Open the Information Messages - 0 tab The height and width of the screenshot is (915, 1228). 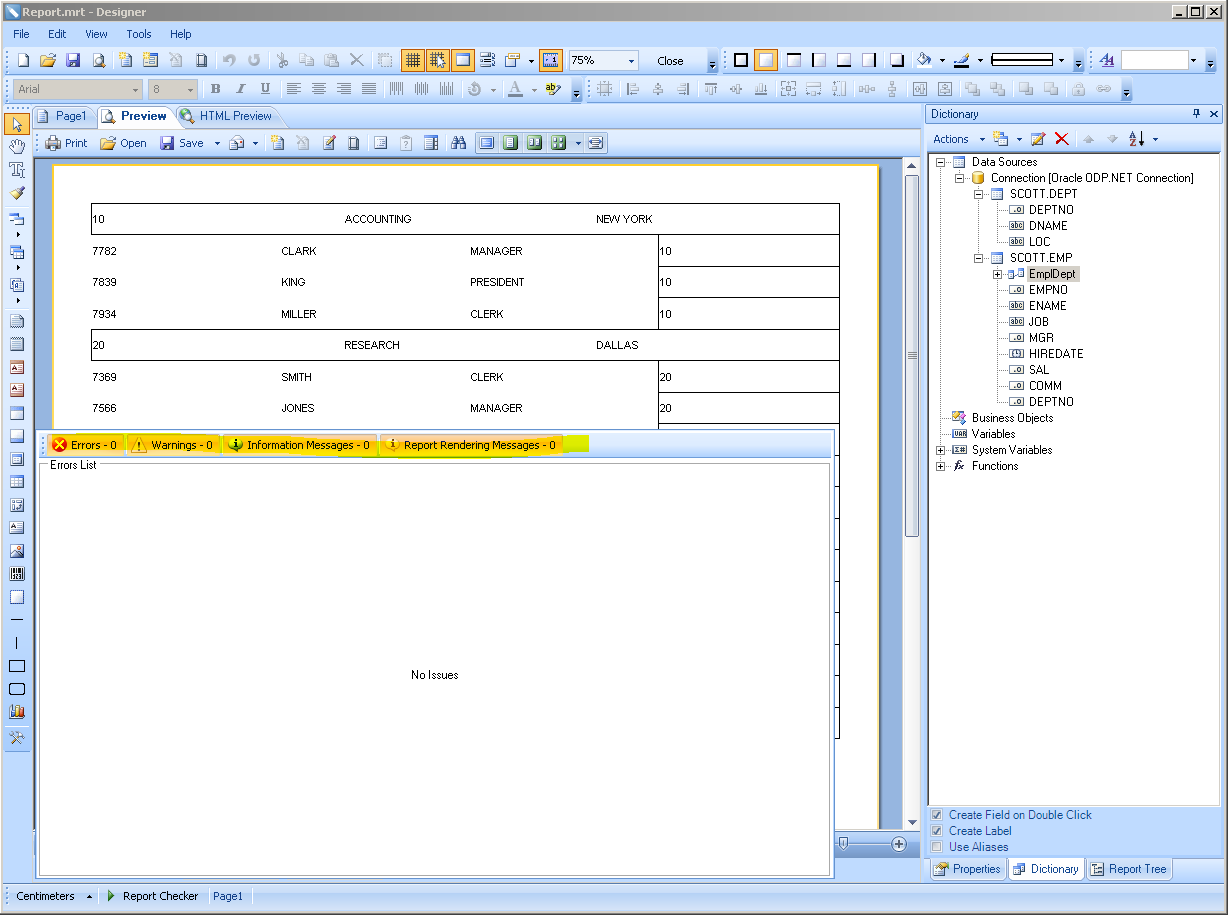point(299,445)
